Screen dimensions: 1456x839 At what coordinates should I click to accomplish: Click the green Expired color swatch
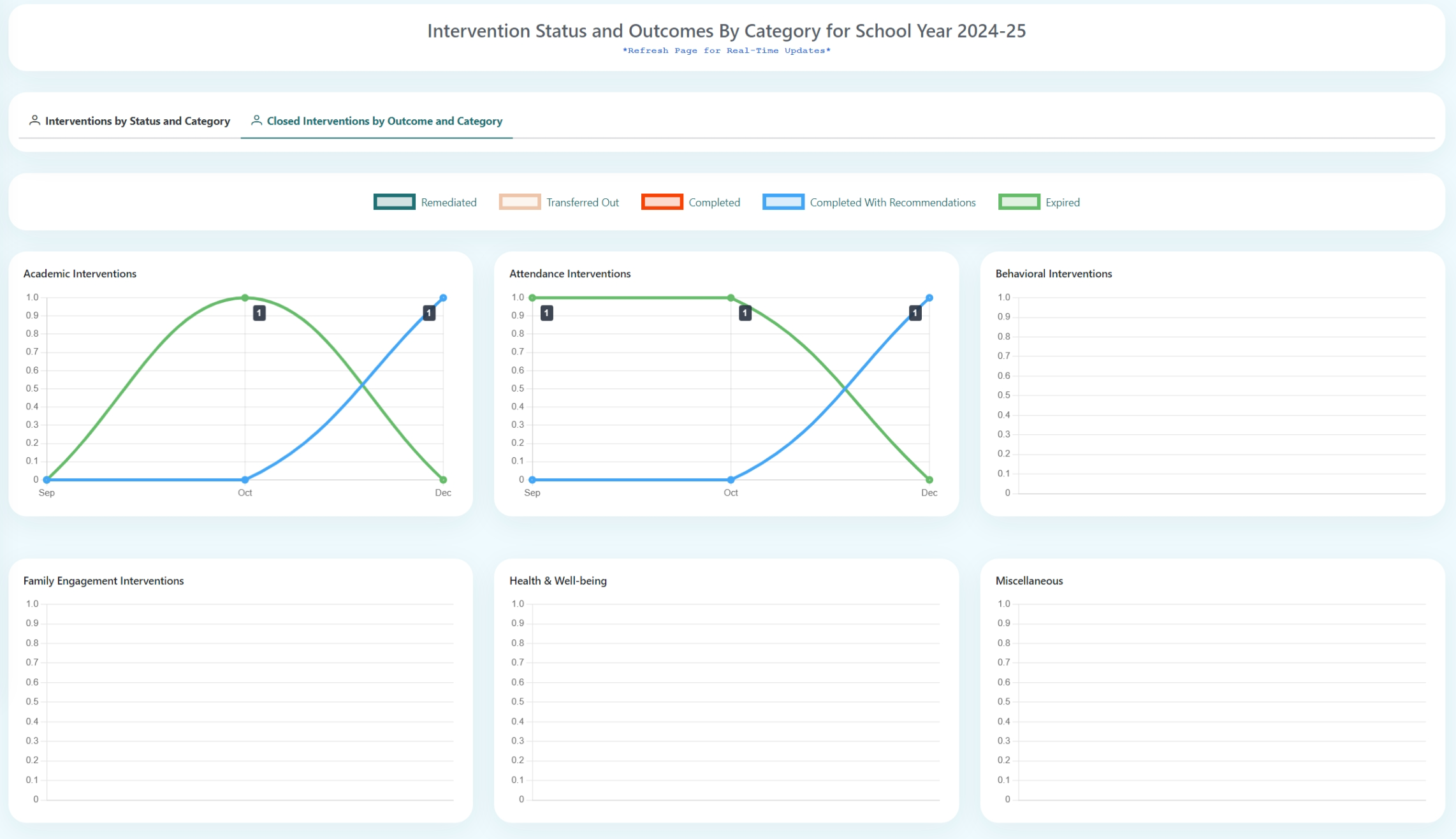[x=1019, y=201]
